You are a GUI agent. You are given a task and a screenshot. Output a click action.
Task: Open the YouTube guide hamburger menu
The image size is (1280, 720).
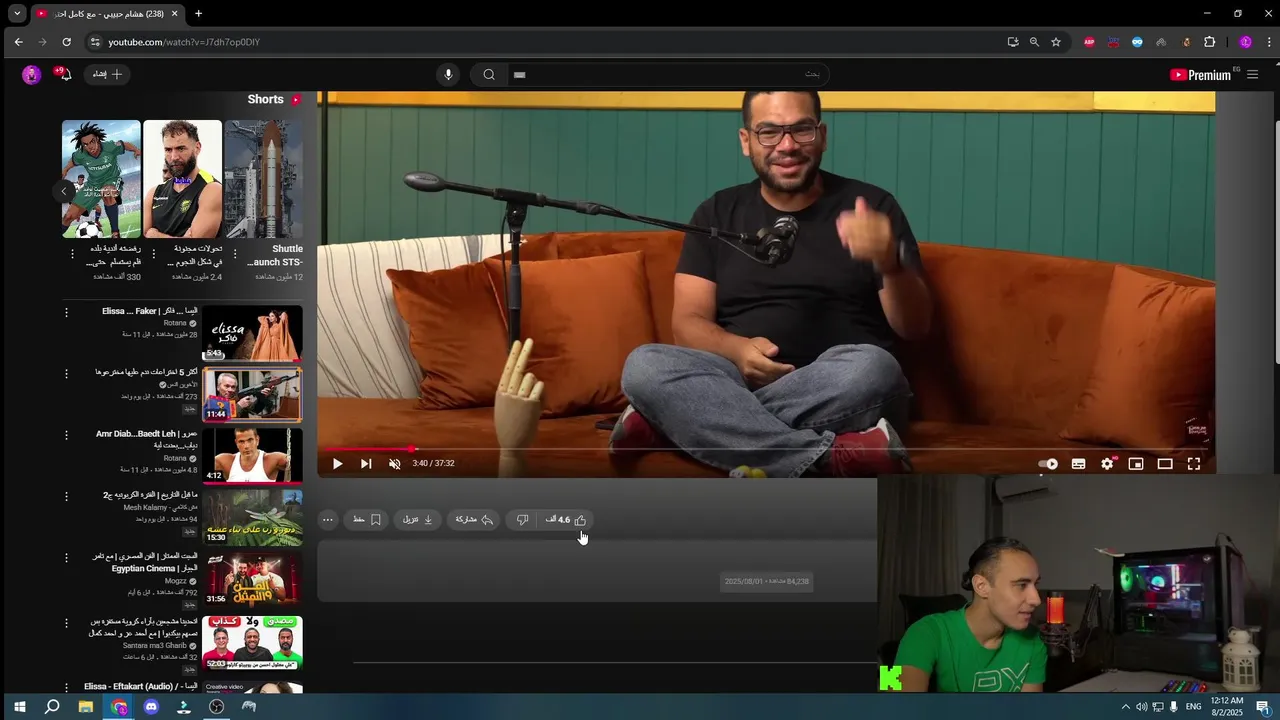(x=1252, y=75)
